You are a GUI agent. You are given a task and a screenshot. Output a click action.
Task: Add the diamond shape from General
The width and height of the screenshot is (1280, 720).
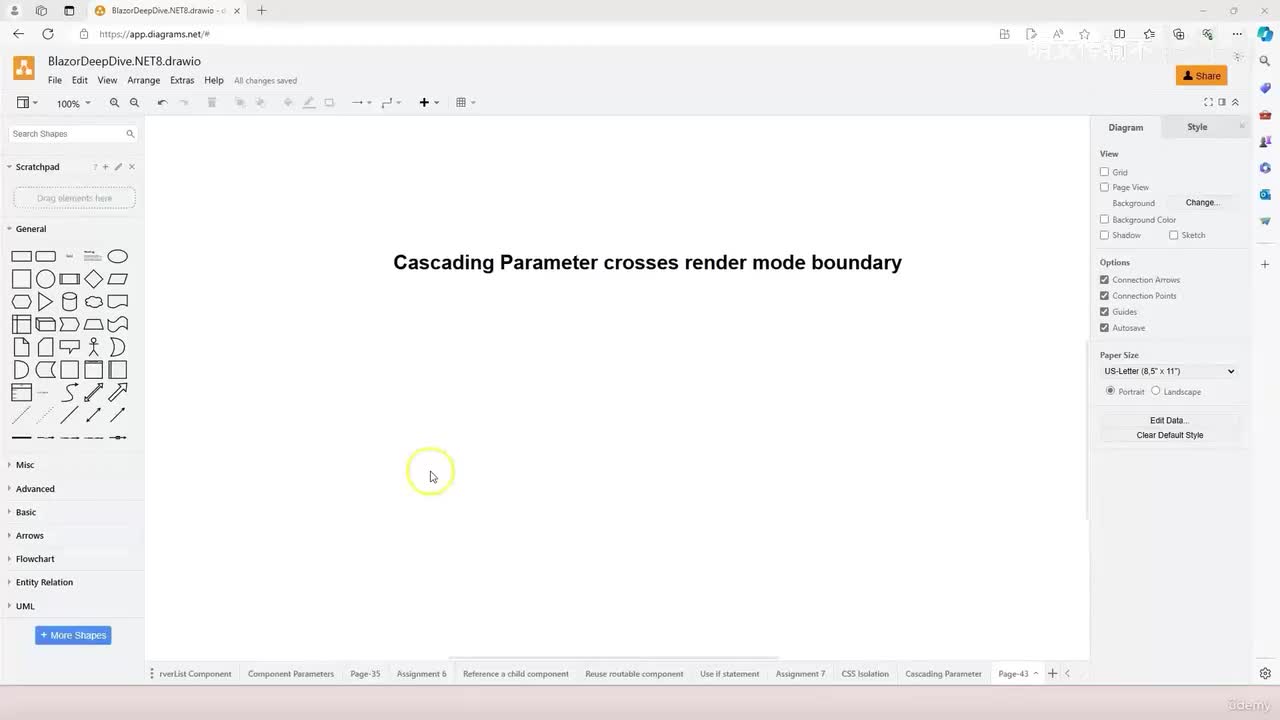pyautogui.click(x=93, y=279)
